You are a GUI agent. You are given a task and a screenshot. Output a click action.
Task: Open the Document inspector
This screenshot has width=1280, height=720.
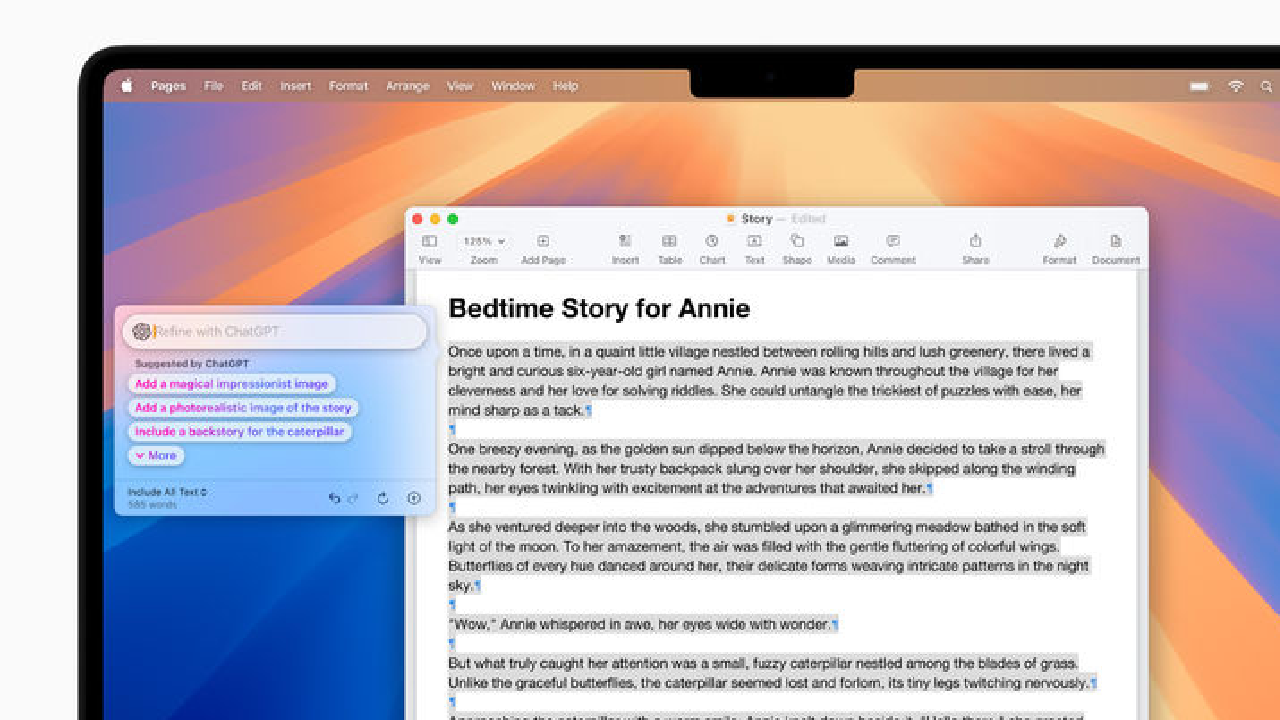pos(1115,249)
